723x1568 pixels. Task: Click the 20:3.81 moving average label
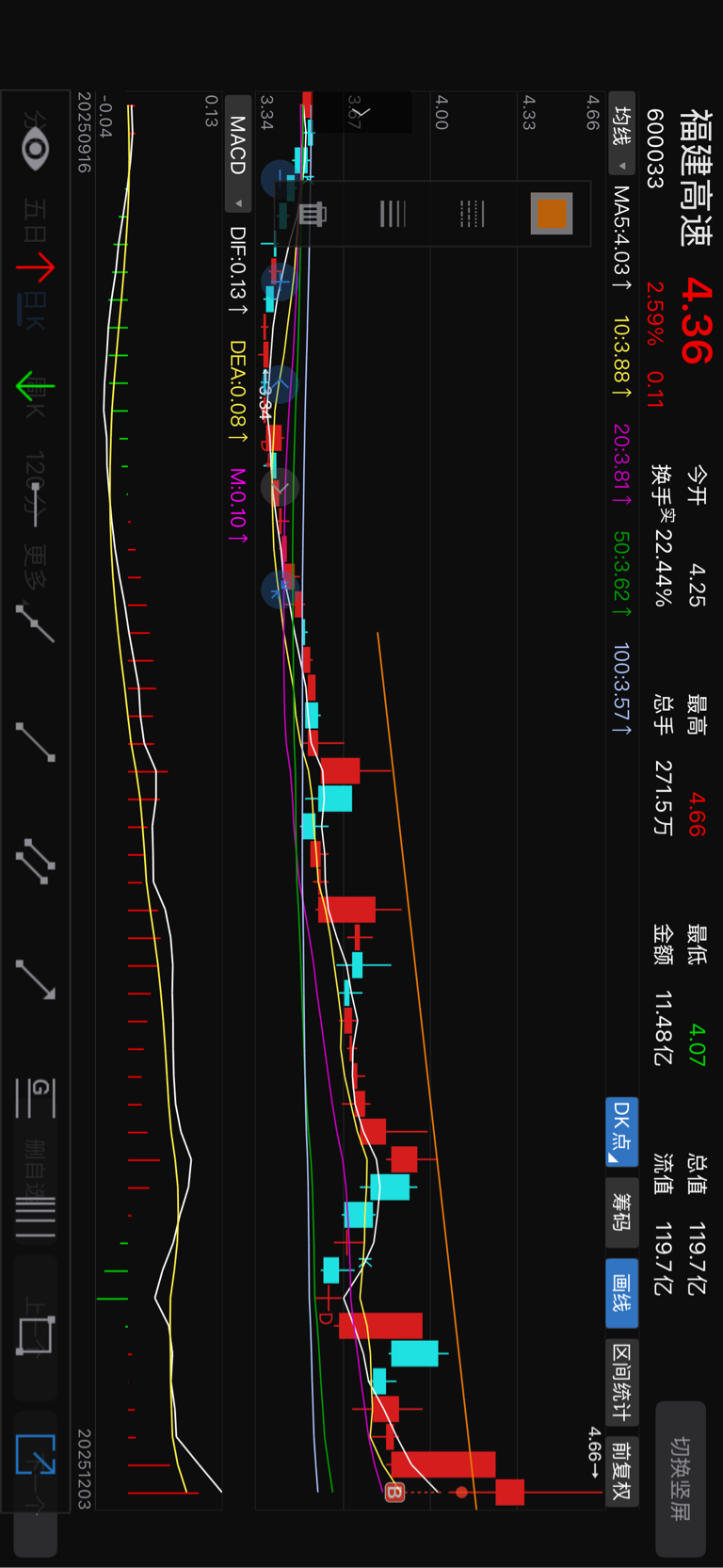pos(621,464)
